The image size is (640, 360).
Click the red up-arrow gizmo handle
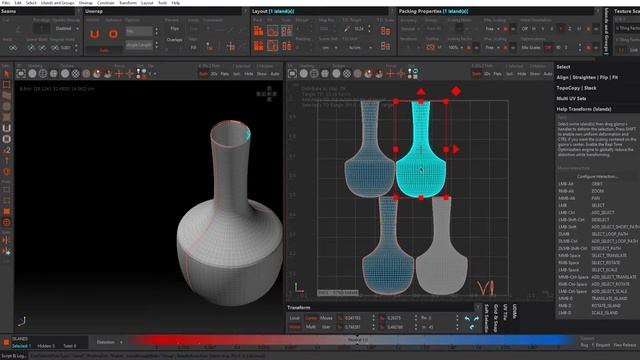pos(421,91)
